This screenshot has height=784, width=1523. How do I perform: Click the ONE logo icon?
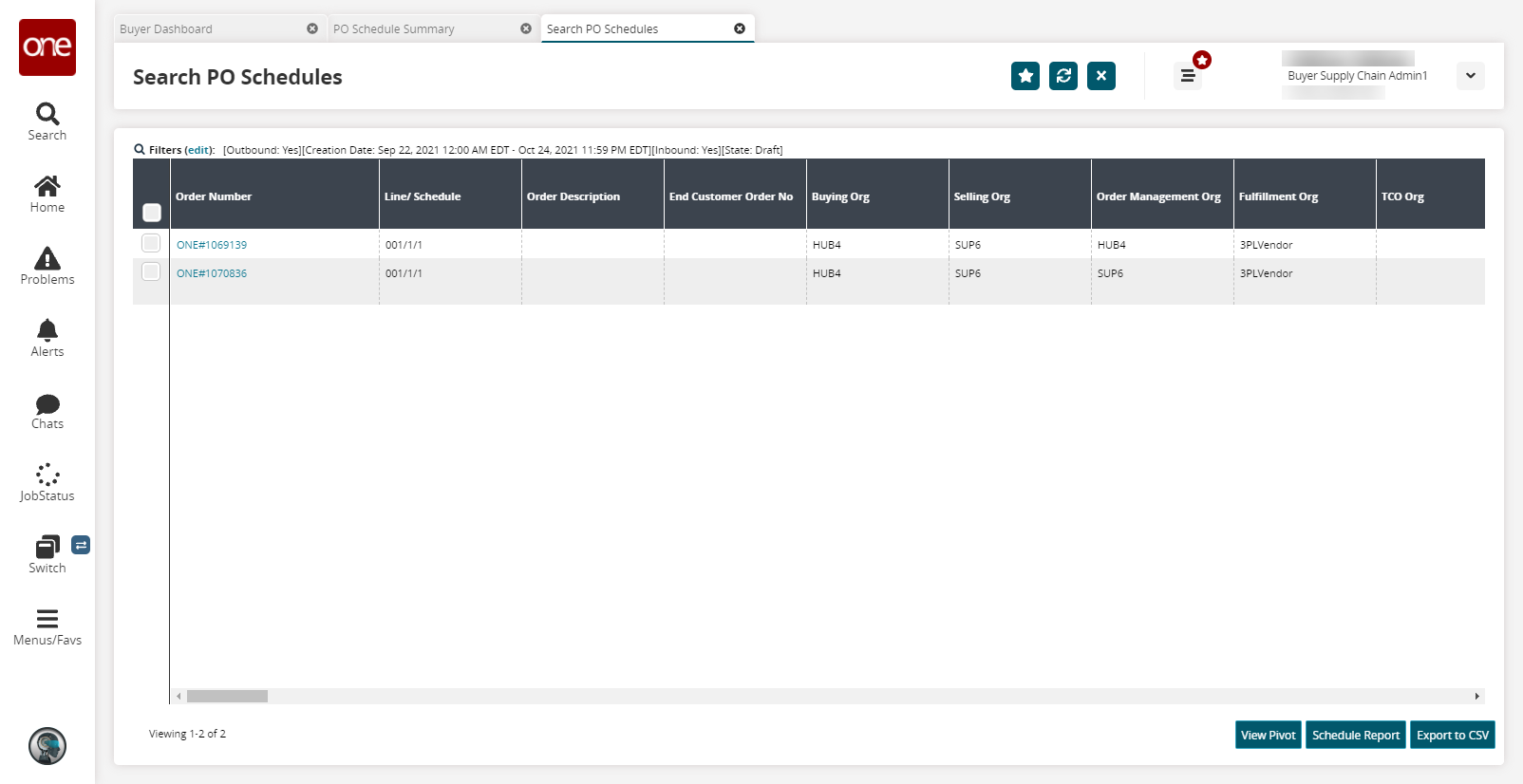coord(47,47)
